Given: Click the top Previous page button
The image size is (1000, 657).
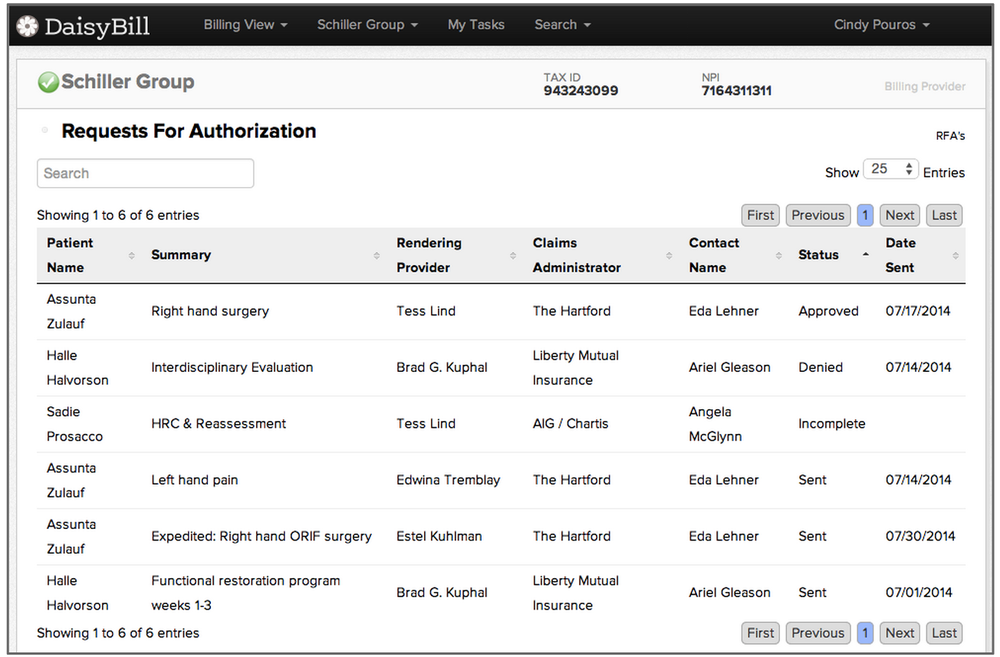Looking at the screenshot, I should point(818,215).
